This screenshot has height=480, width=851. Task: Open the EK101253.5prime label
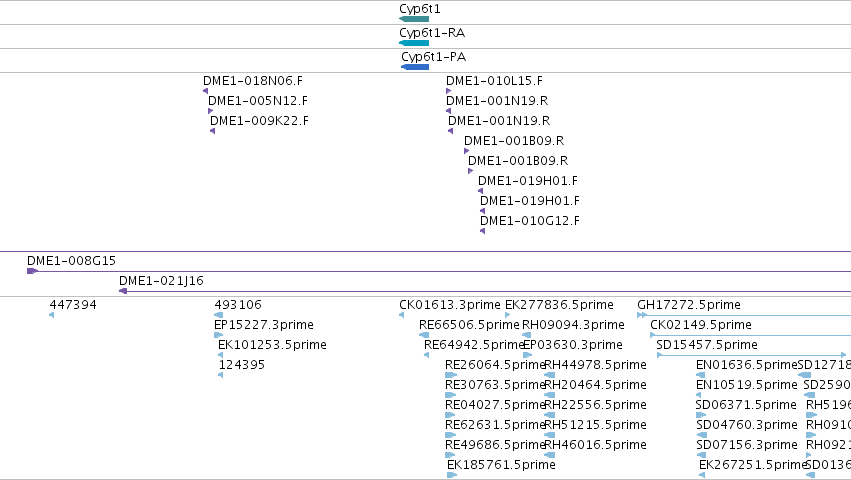(x=272, y=345)
